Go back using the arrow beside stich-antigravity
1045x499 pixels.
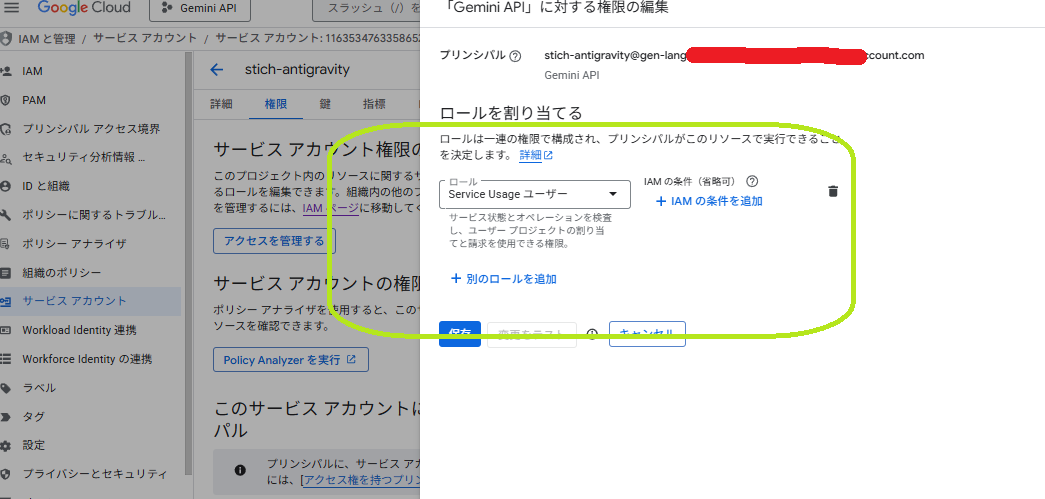coord(217,69)
